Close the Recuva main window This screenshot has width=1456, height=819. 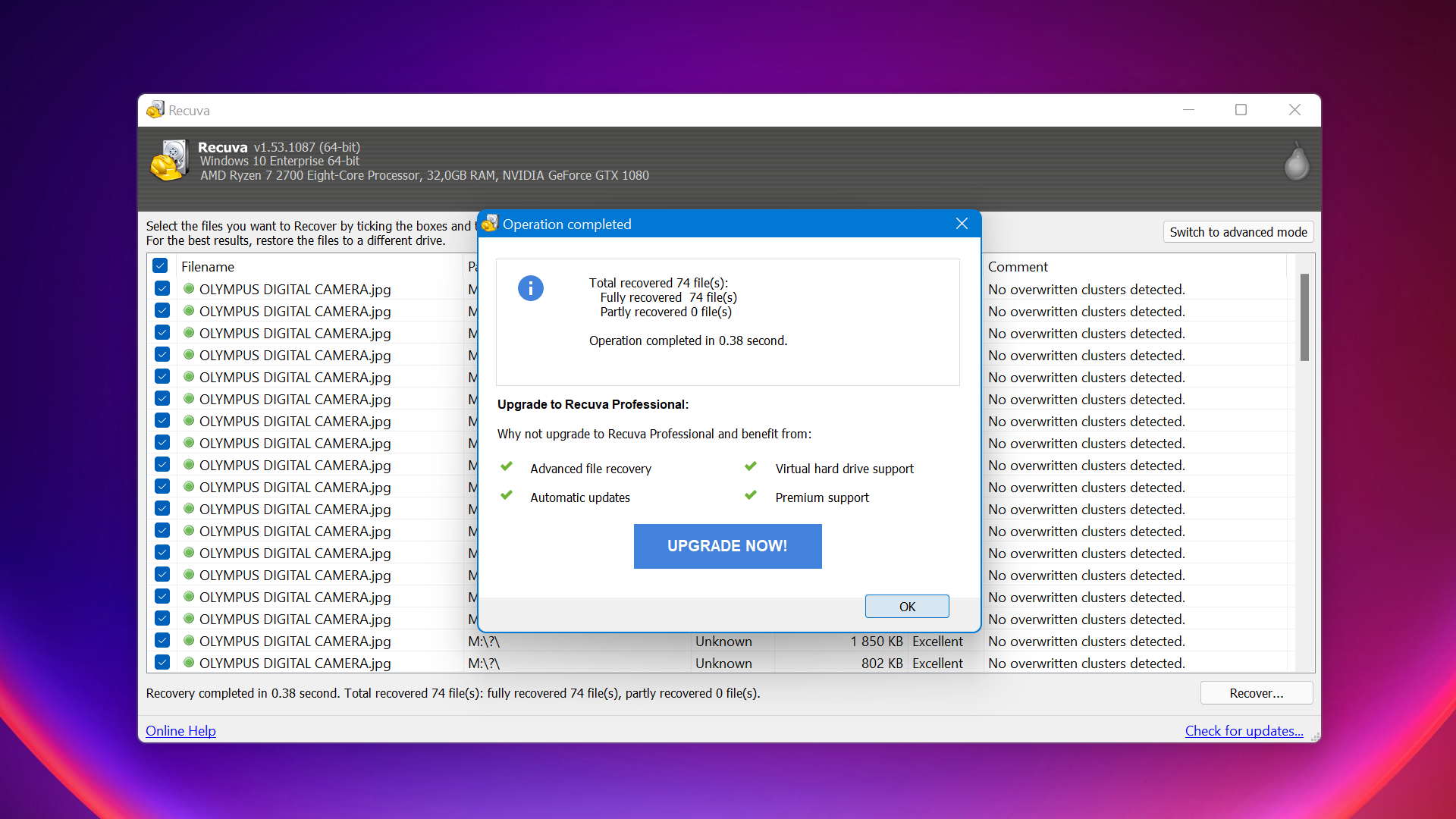click(x=1294, y=110)
